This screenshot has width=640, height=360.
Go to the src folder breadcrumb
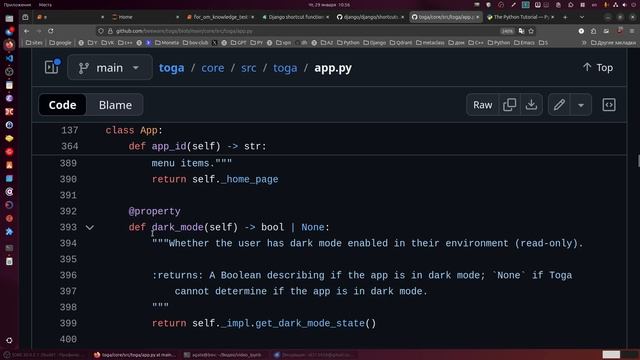249,68
